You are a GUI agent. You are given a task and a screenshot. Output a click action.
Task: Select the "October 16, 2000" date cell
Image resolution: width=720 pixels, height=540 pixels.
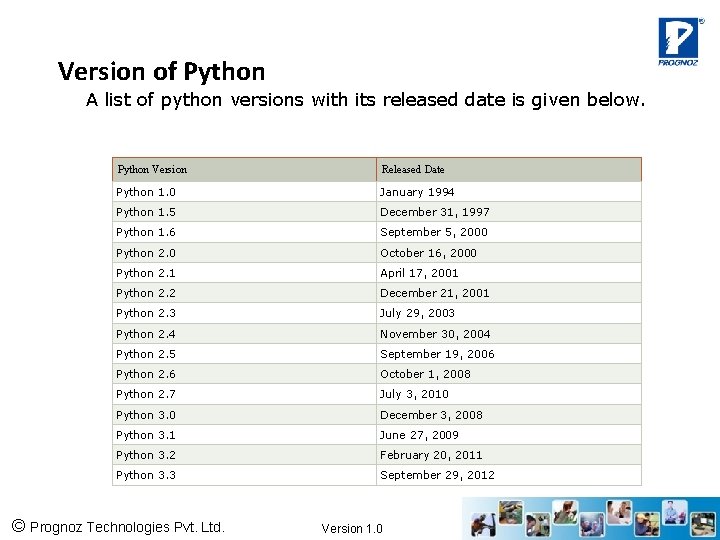pos(428,253)
